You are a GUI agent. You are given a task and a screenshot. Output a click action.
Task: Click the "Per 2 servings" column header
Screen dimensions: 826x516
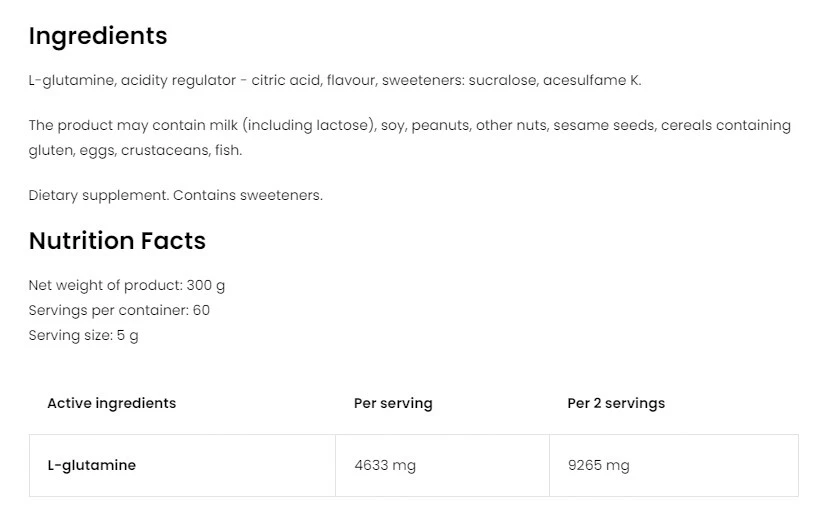coord(616,403)
